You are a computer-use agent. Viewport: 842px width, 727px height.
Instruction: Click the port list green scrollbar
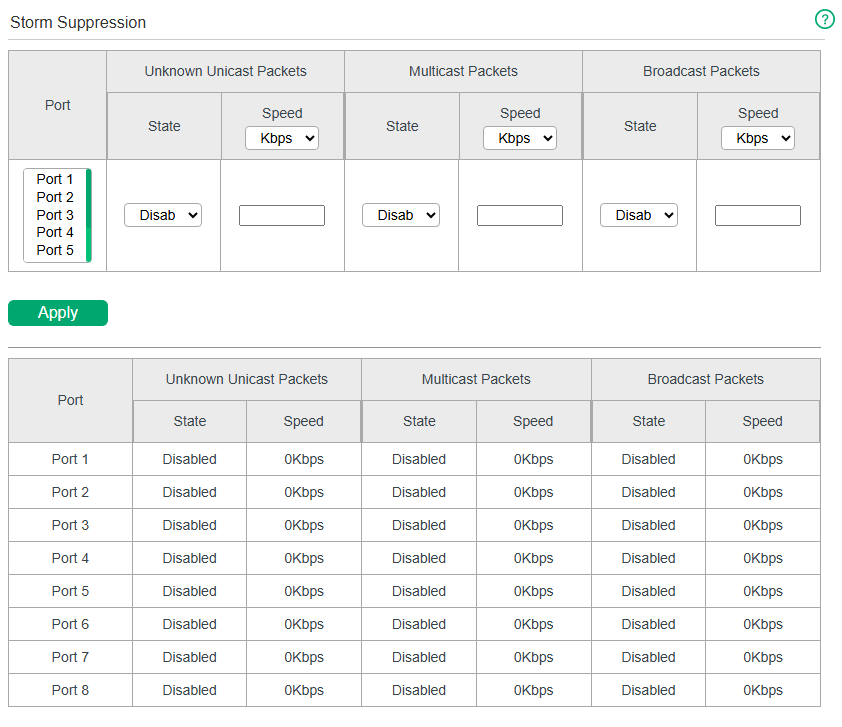(x=89, y=215)
